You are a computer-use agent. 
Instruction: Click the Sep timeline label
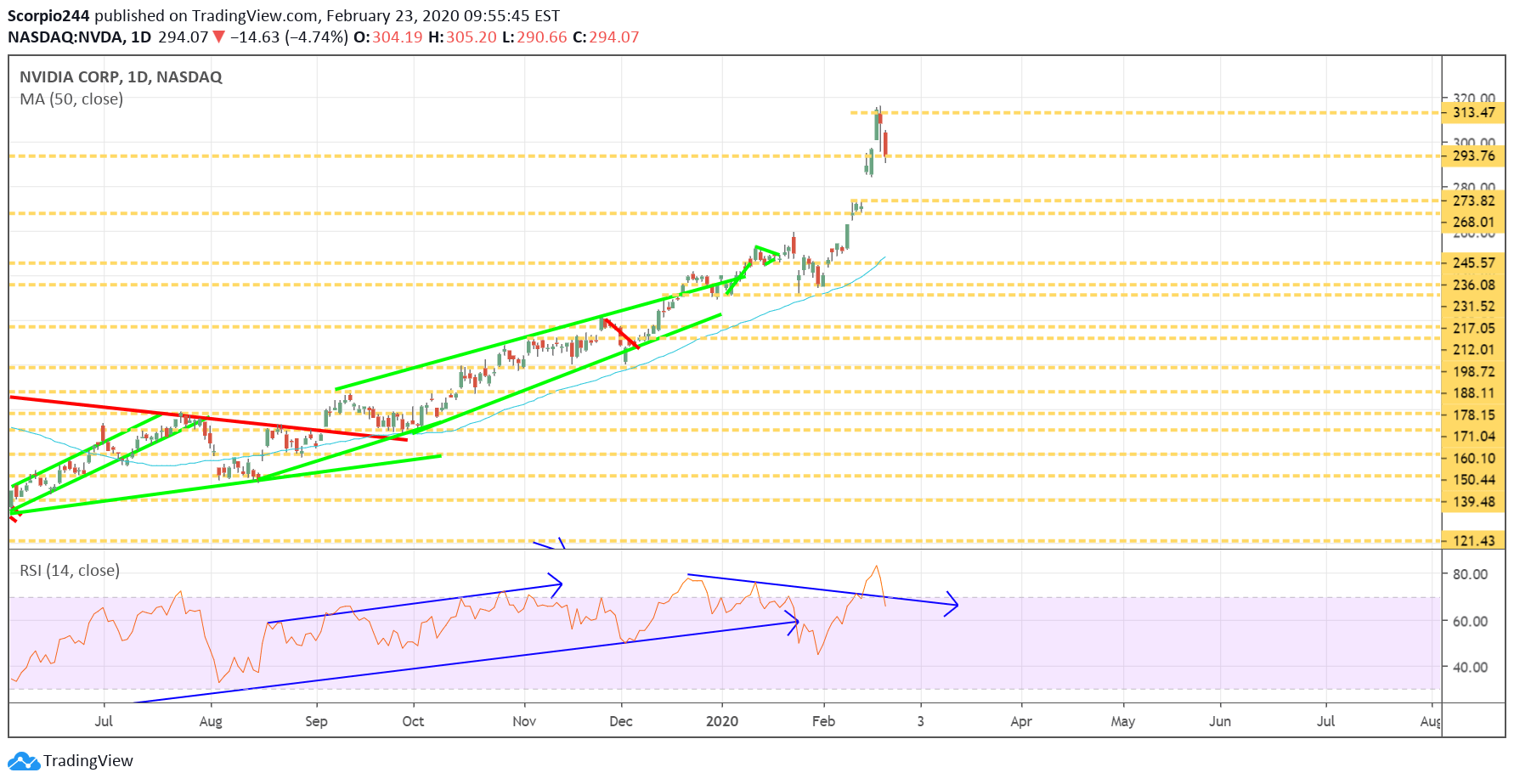(x=316, y=721)
